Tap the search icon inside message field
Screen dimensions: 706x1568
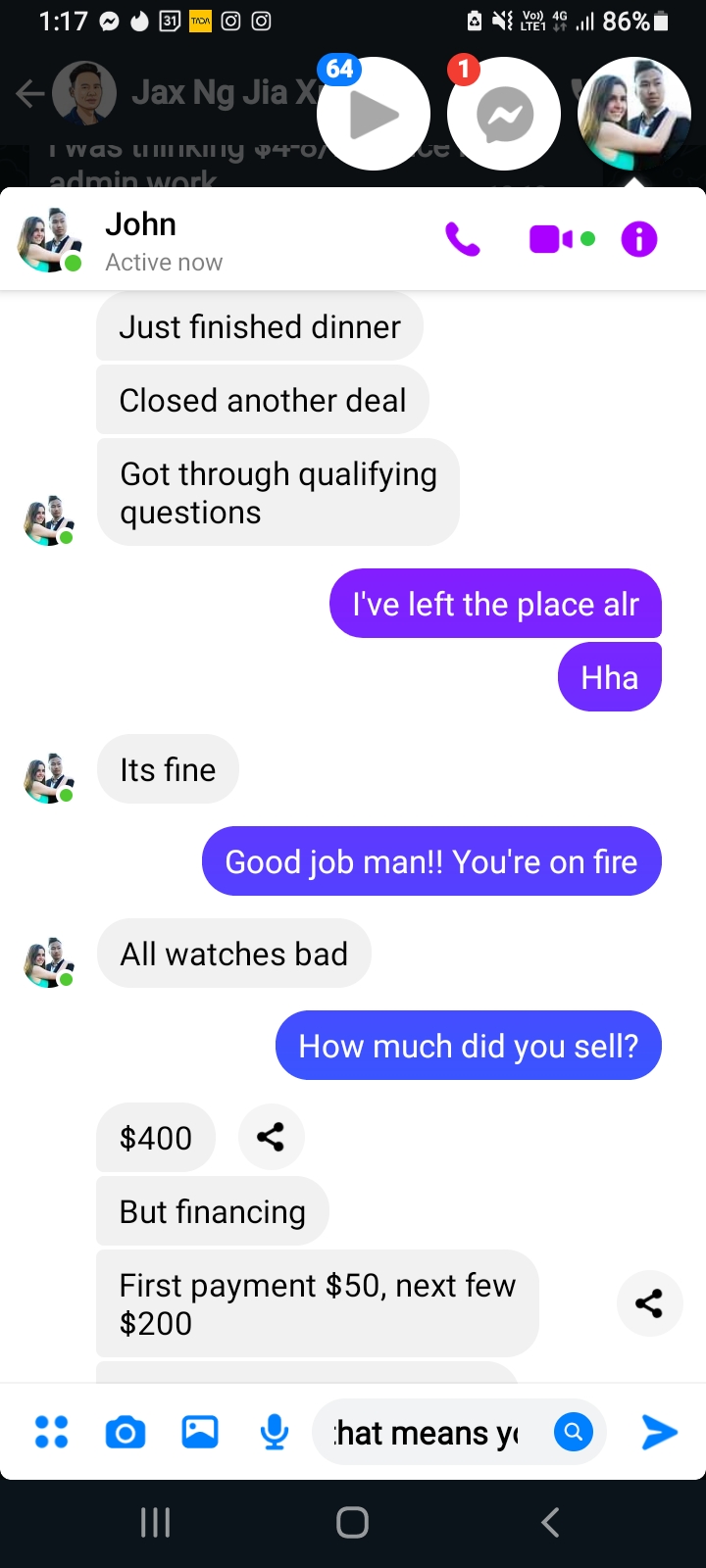574,1432
